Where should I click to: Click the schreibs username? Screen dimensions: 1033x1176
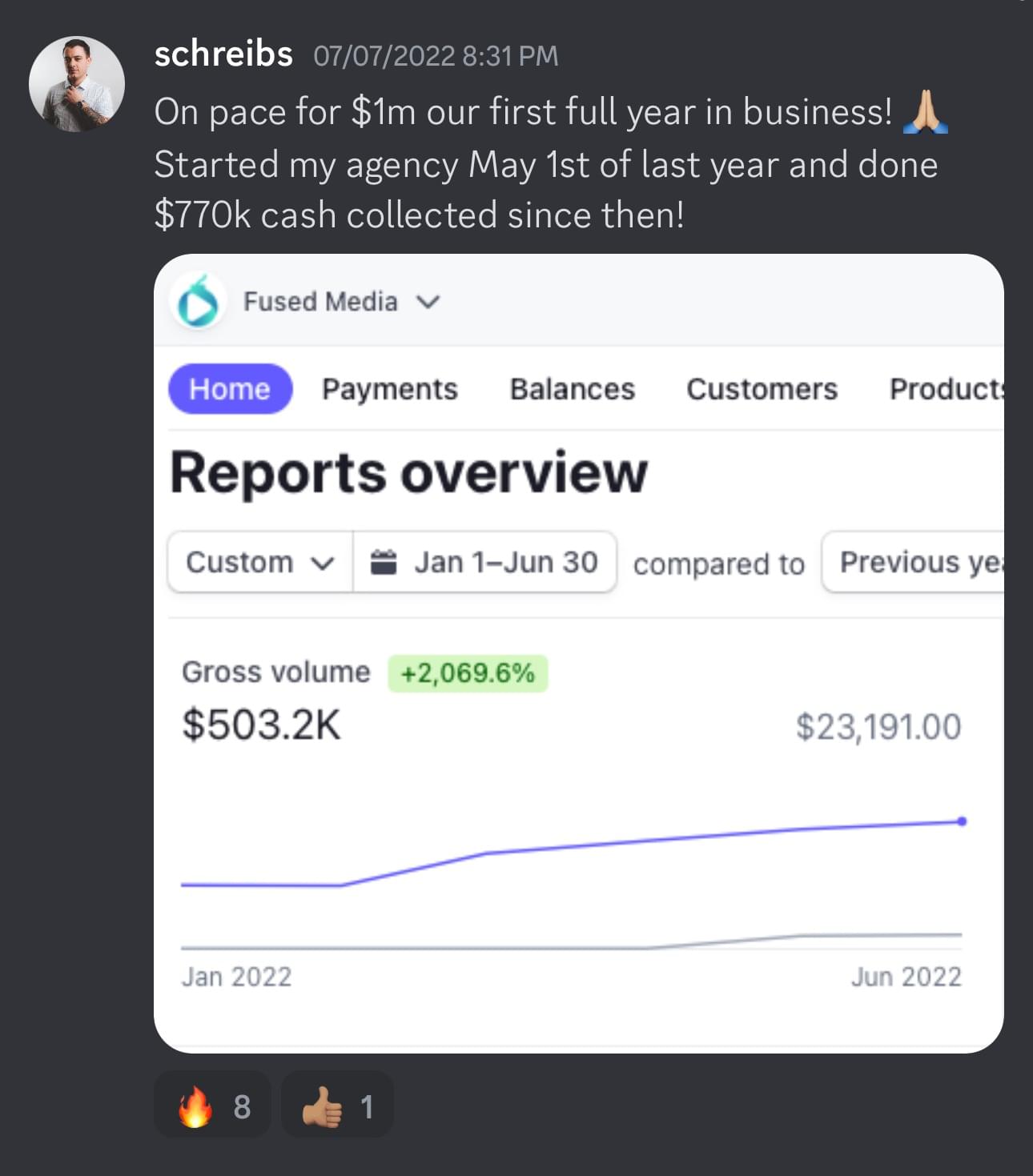coord(223,54)
